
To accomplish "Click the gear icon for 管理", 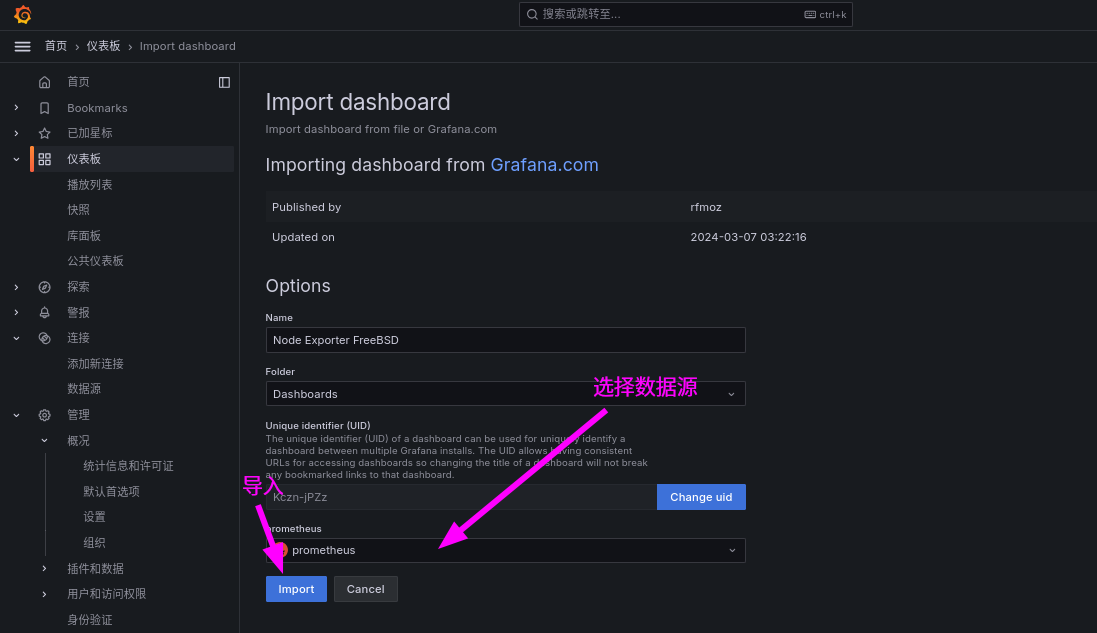I will click(x=45, y=415).
